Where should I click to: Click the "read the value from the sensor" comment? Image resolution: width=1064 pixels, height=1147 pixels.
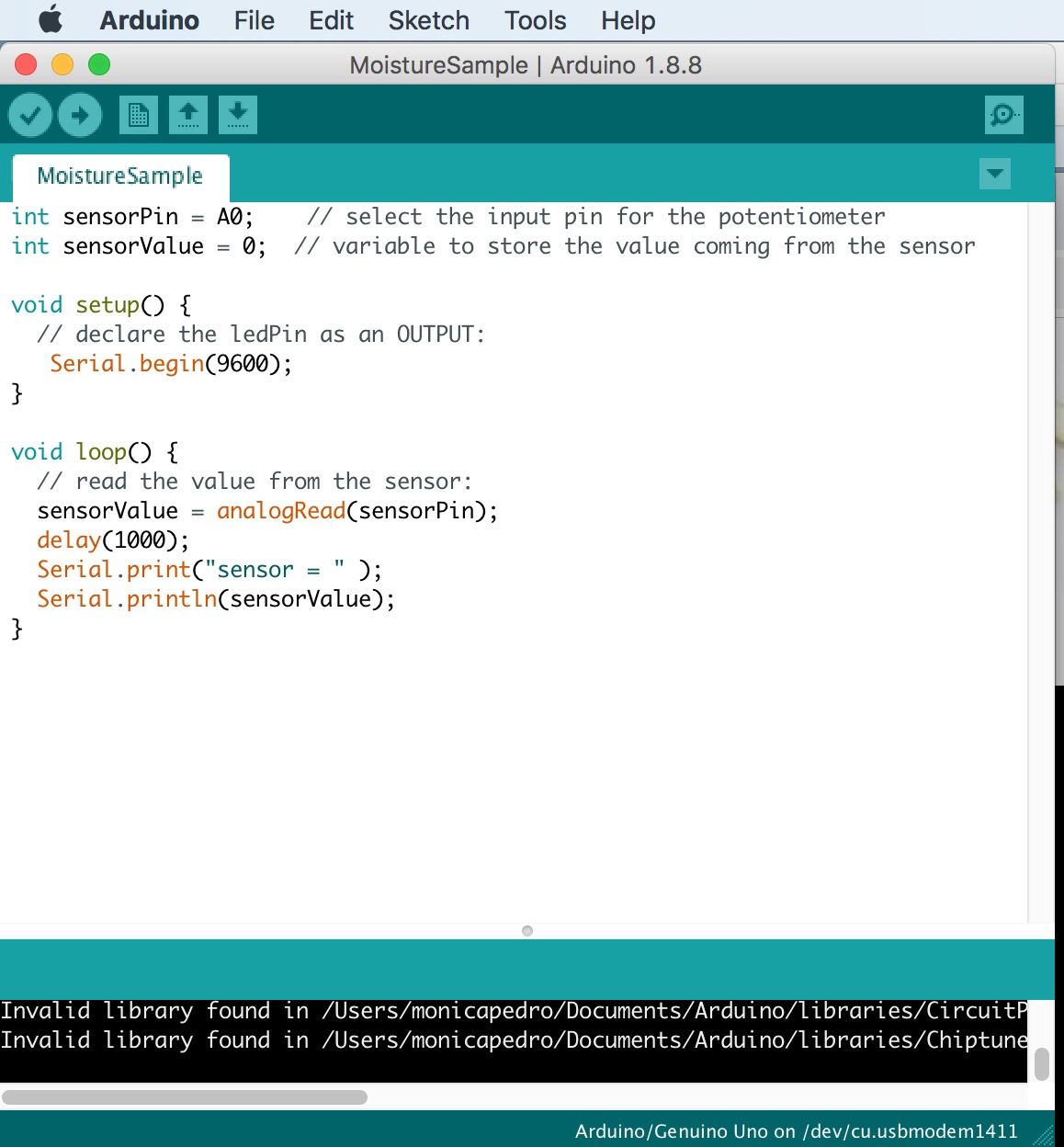point(255,482)
